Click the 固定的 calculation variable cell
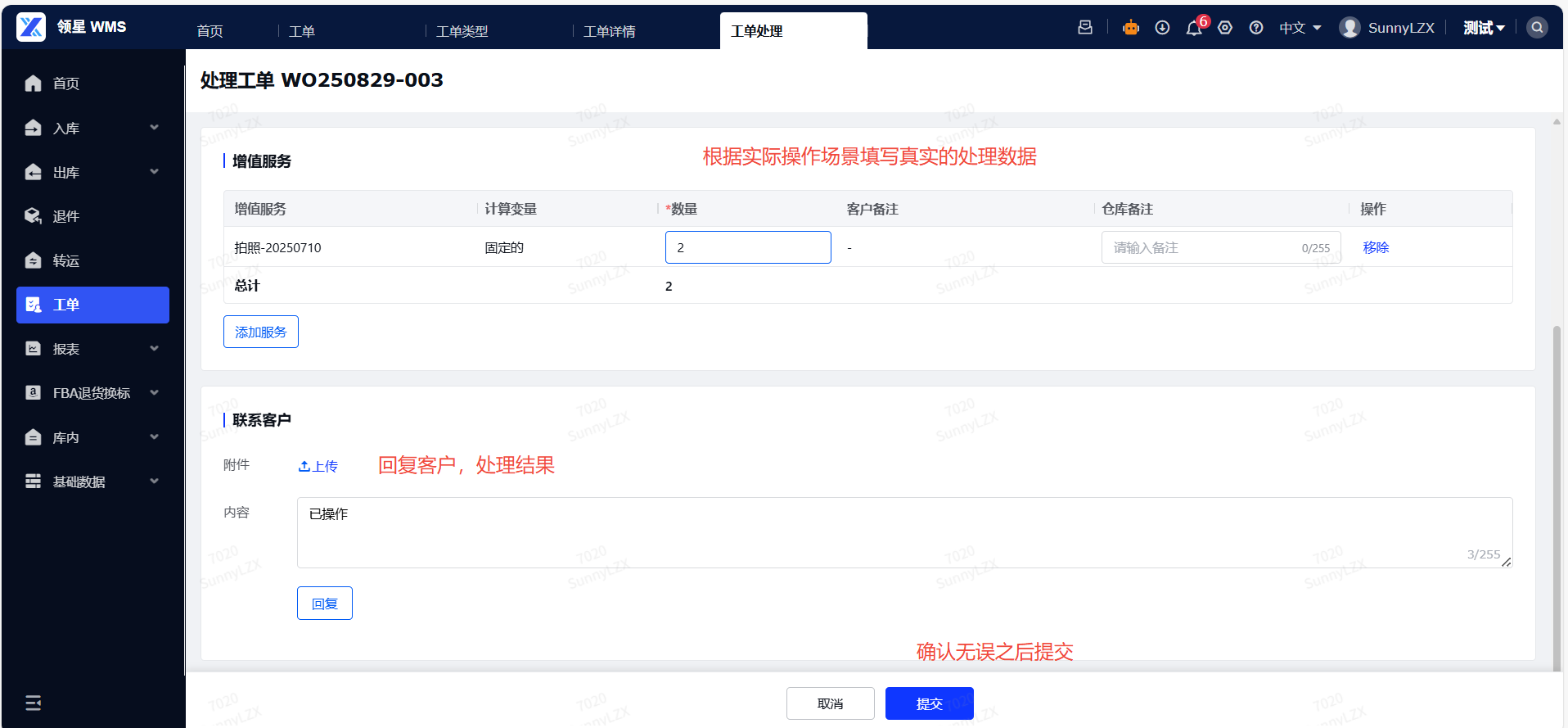Screen dimensions: 1568x728 click(504, 247)
